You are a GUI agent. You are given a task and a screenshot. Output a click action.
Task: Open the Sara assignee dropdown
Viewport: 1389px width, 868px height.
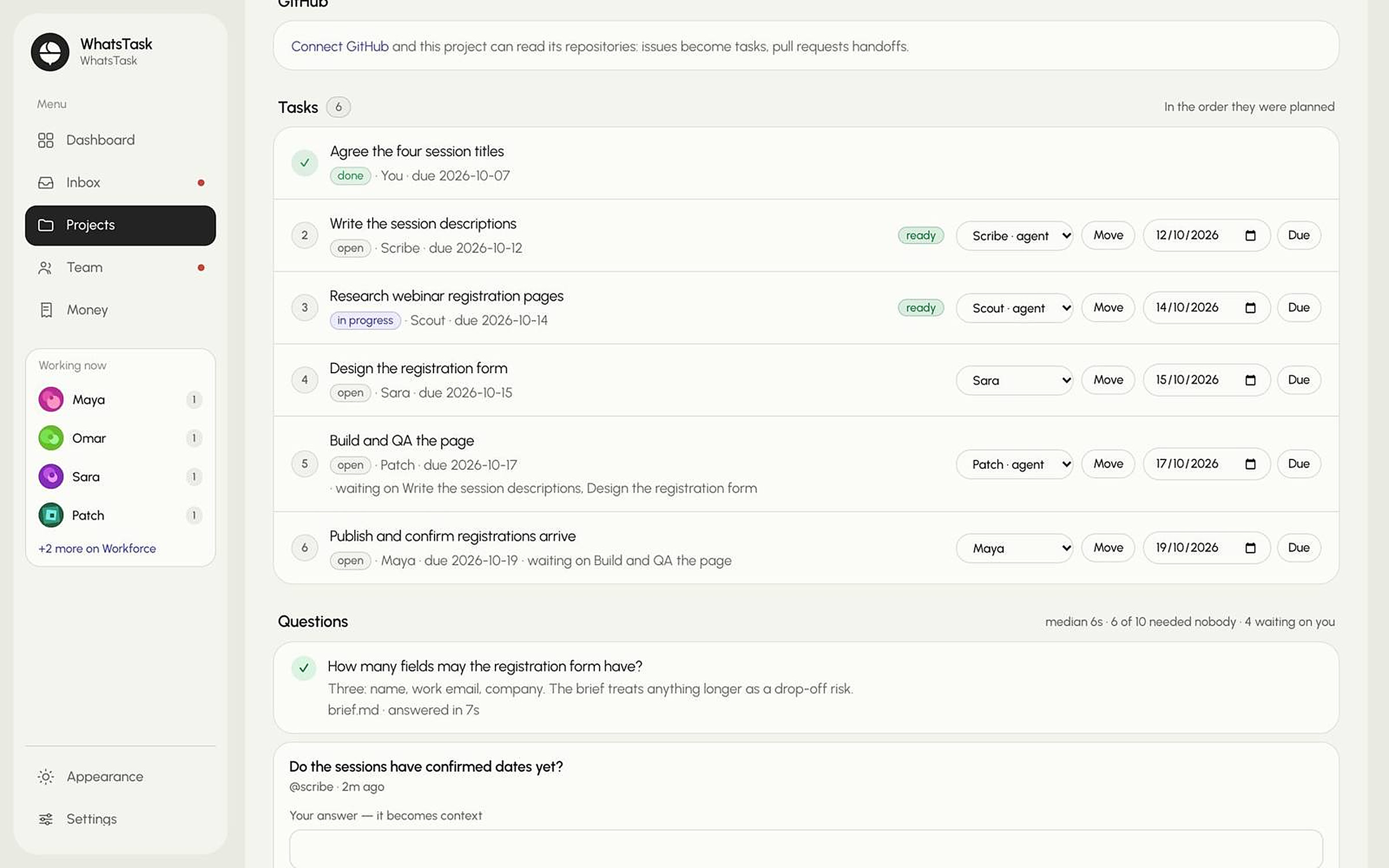(1015, 380)
